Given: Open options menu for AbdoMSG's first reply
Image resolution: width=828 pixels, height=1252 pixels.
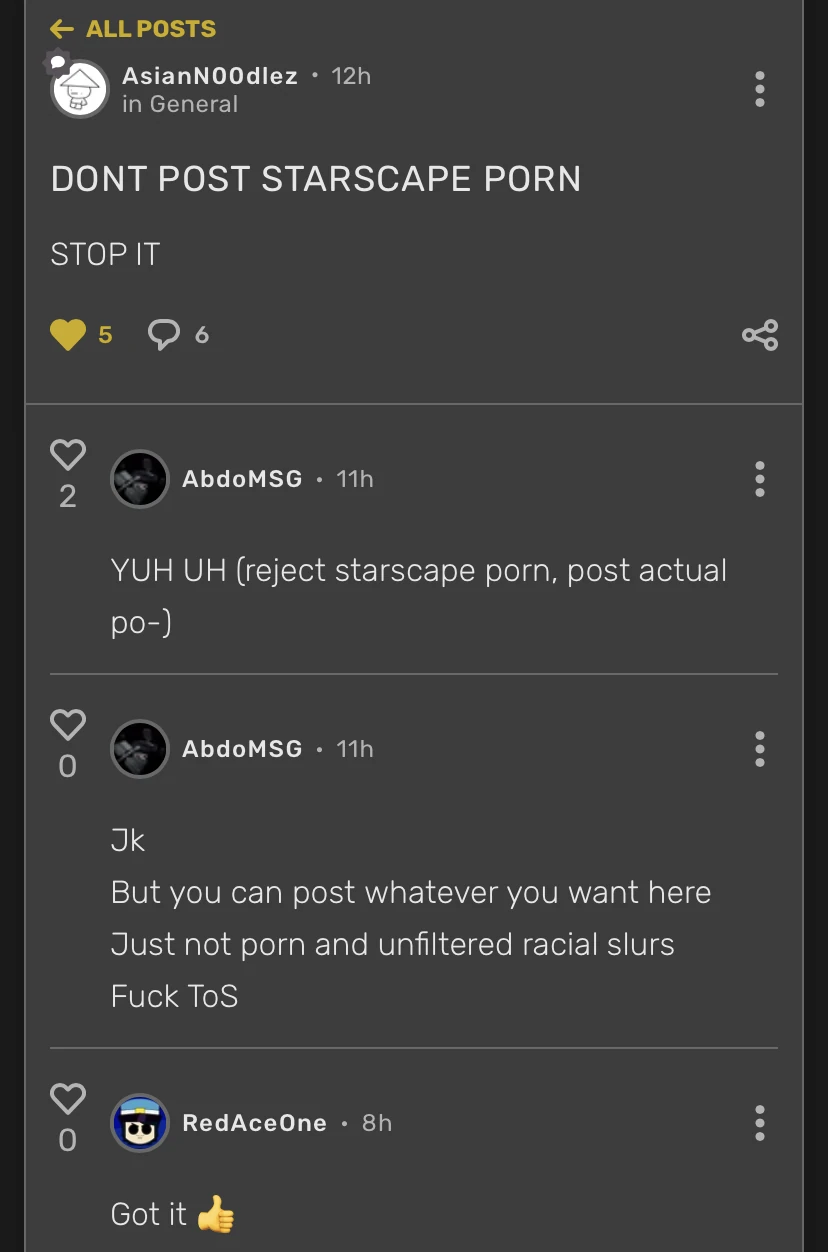Looking at the screenshot, I should (x=760, y=479).
